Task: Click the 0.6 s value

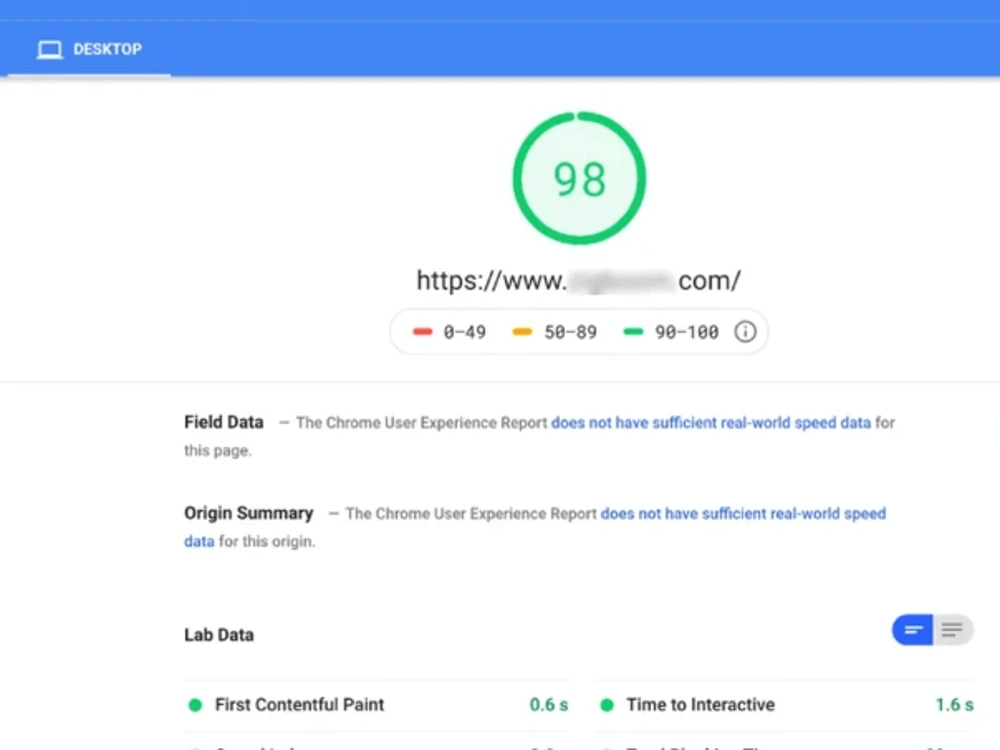Action: coord(548,705)
